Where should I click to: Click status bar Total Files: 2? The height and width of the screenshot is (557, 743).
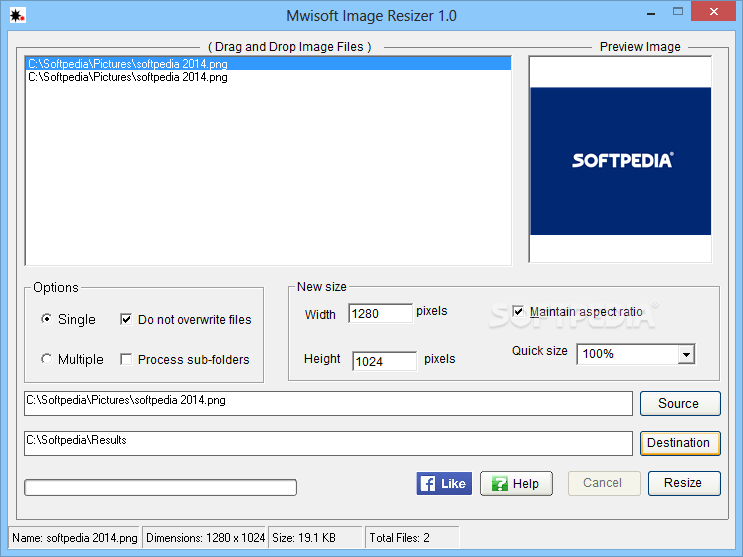click(x=412, y=538)
